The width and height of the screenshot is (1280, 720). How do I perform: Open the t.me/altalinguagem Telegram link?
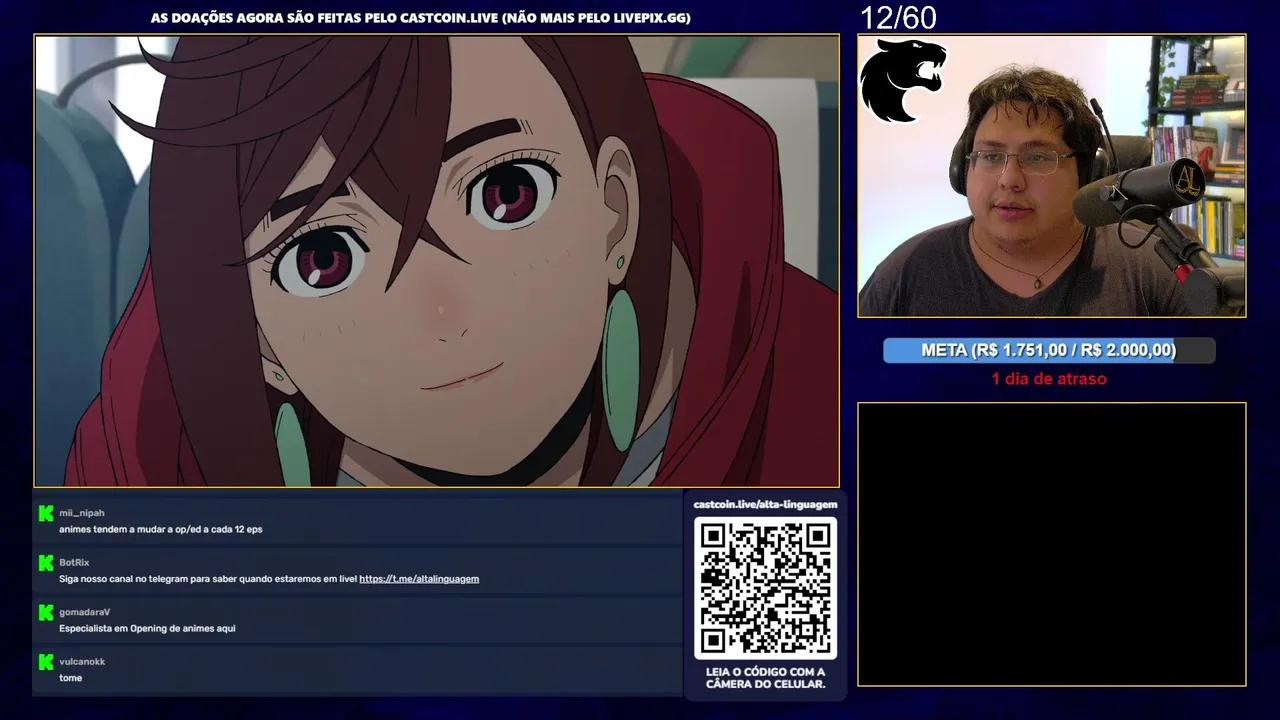[x=419, y=579]
